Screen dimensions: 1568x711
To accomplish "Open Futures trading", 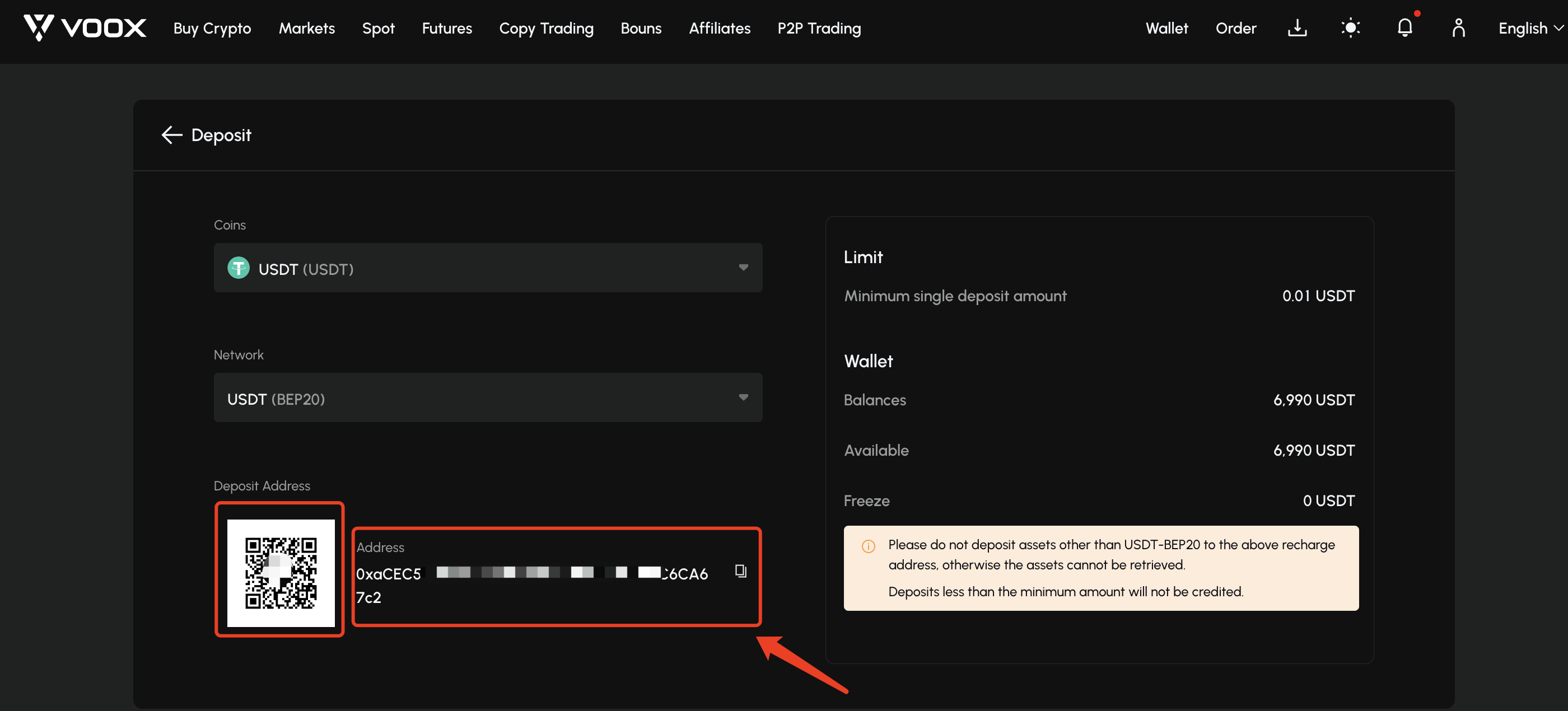I will click(447, 28).
